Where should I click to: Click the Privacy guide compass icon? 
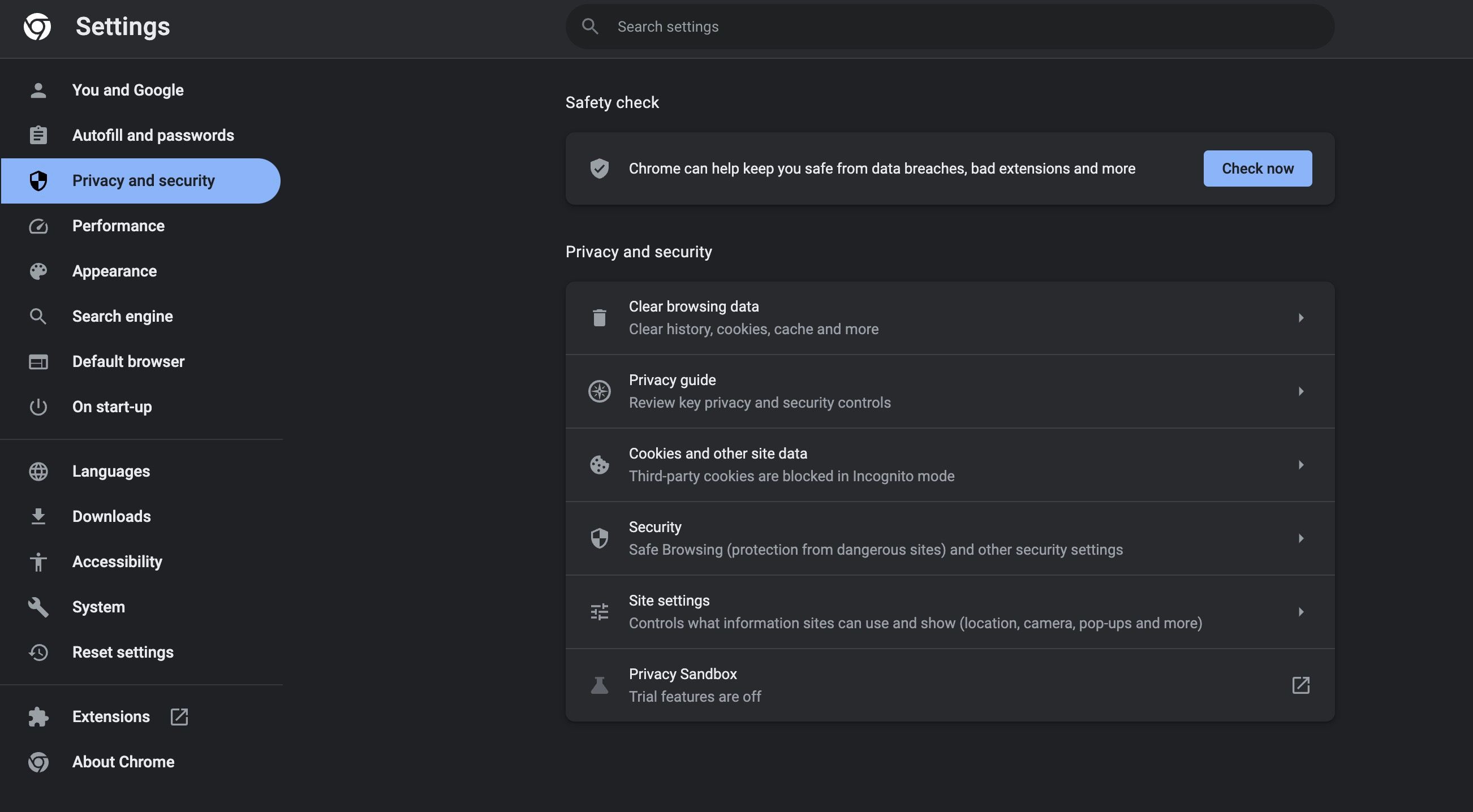point(598,391)
